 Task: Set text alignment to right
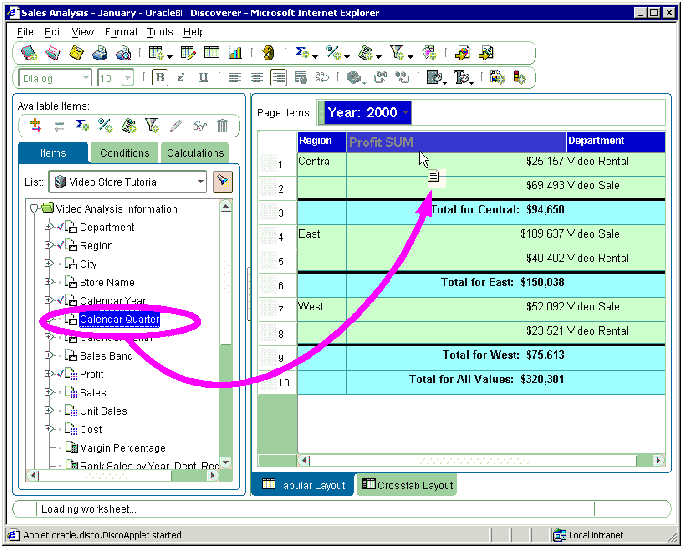(x=278, y=78)
